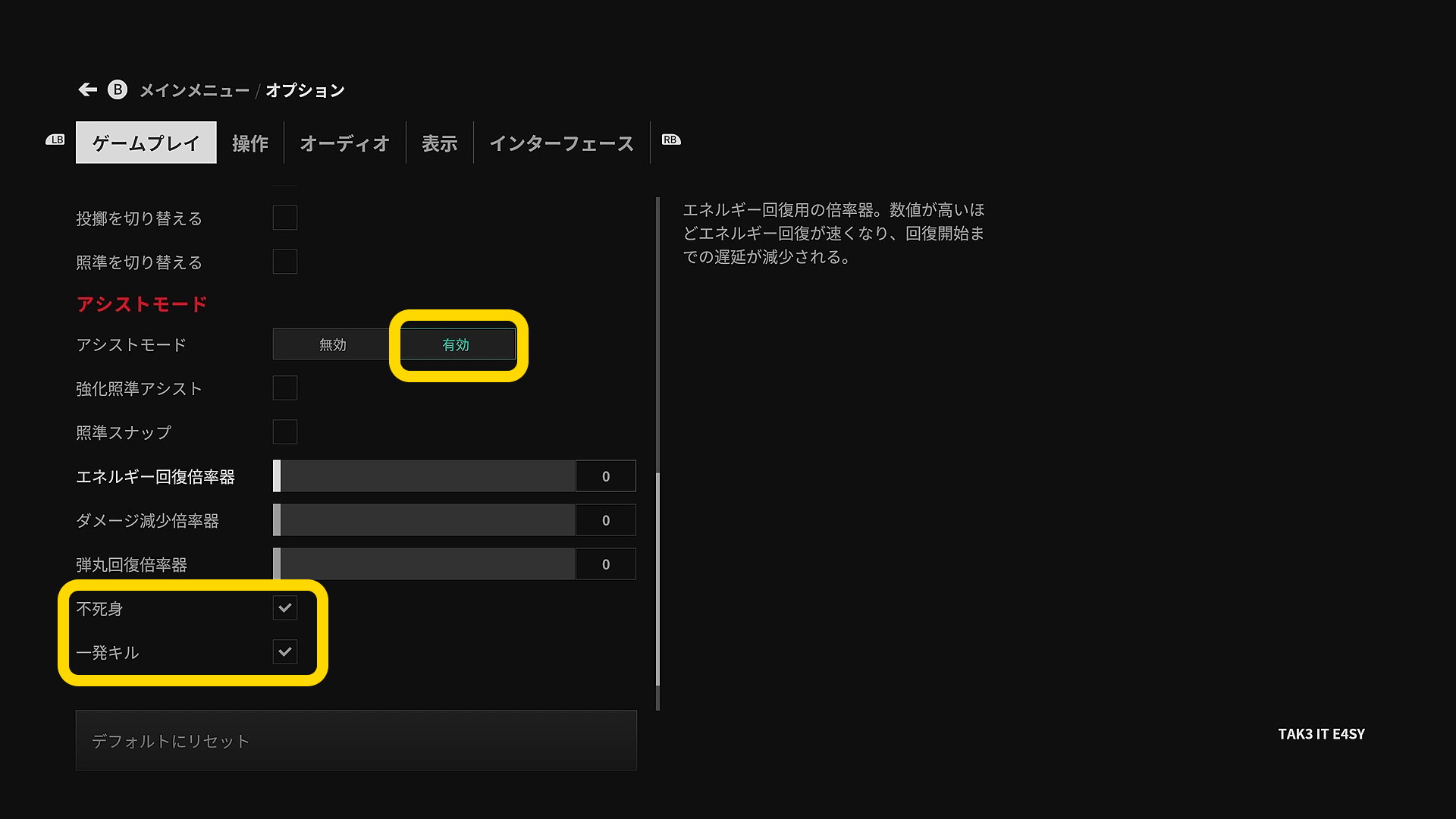Enable 強化照準アシスト checkbox
1456x819 pixels.
284,388
